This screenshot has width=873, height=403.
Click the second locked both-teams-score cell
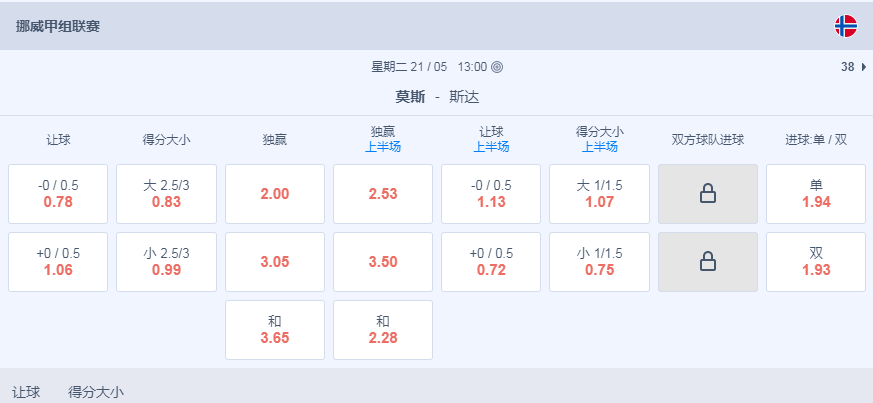(x=708, y=262)
